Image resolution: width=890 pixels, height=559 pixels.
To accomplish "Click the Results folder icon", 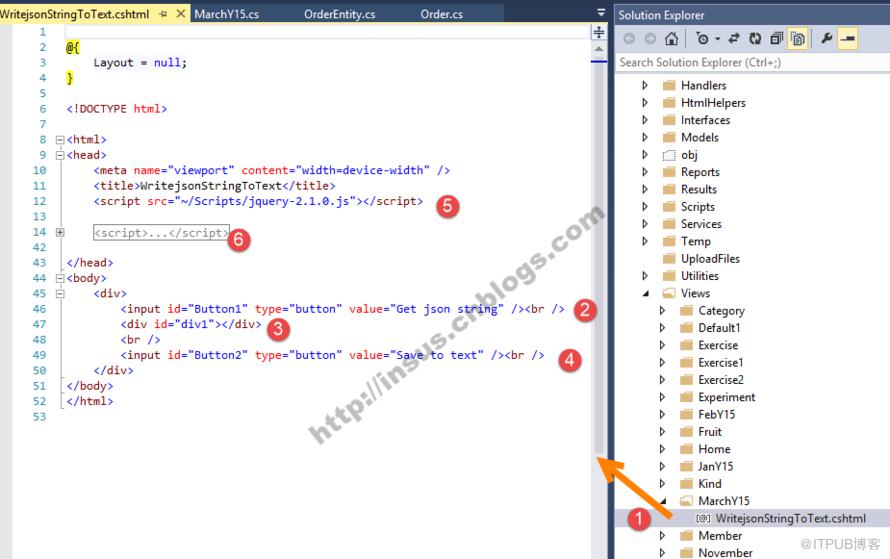I will pos(669,189).
